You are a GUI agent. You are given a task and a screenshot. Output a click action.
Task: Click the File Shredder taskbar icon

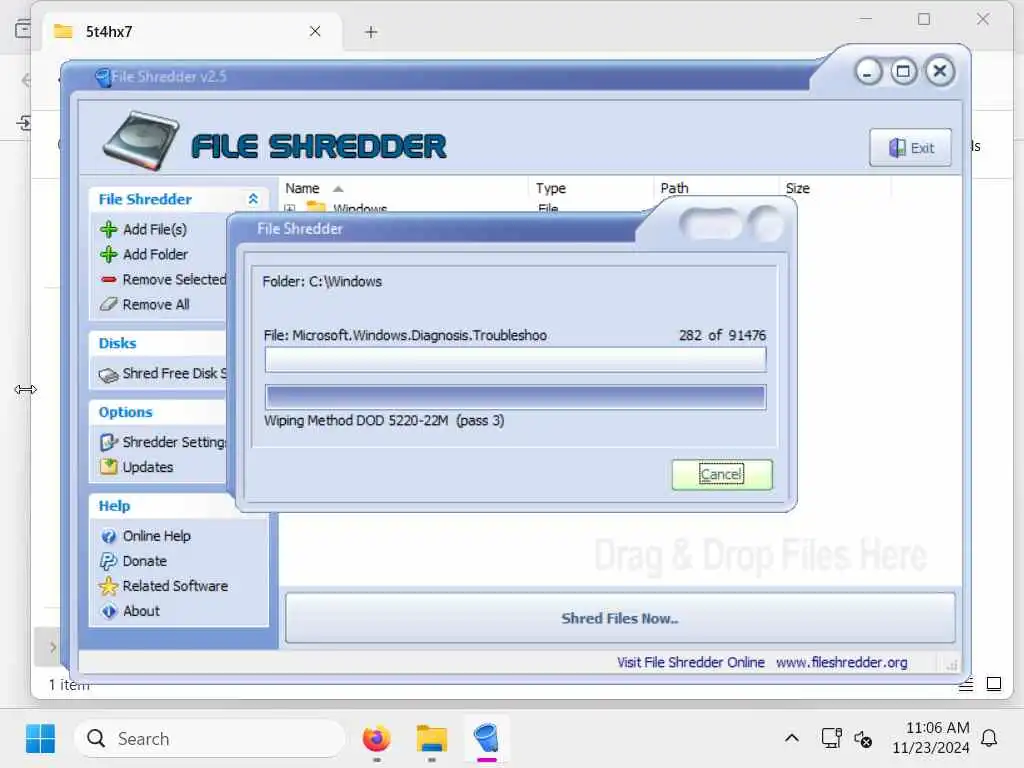point(487,739)
